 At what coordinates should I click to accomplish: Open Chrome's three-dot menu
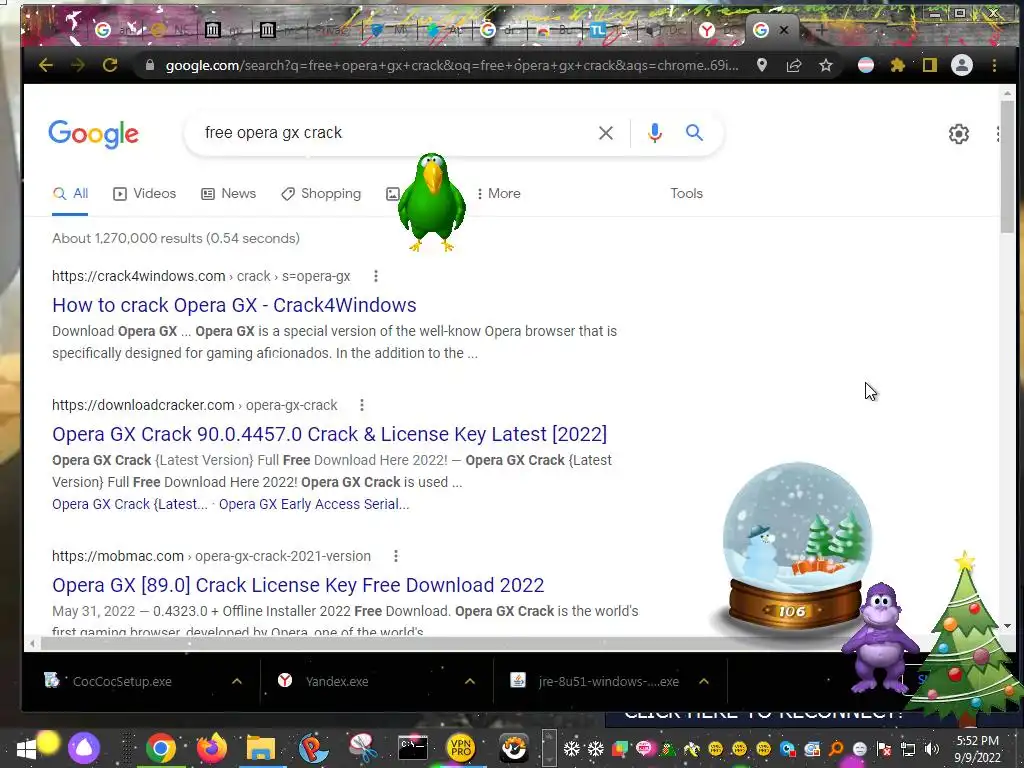tap(994, 65)
